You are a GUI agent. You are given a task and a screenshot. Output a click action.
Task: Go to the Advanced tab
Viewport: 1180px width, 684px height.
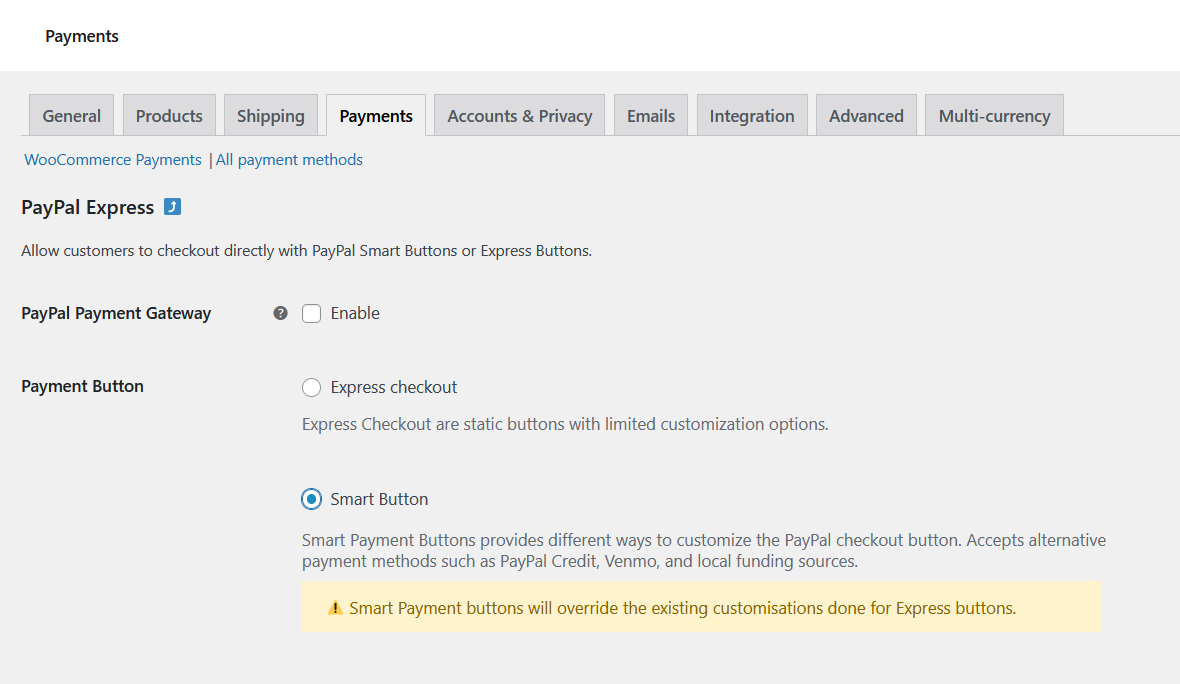866,116
